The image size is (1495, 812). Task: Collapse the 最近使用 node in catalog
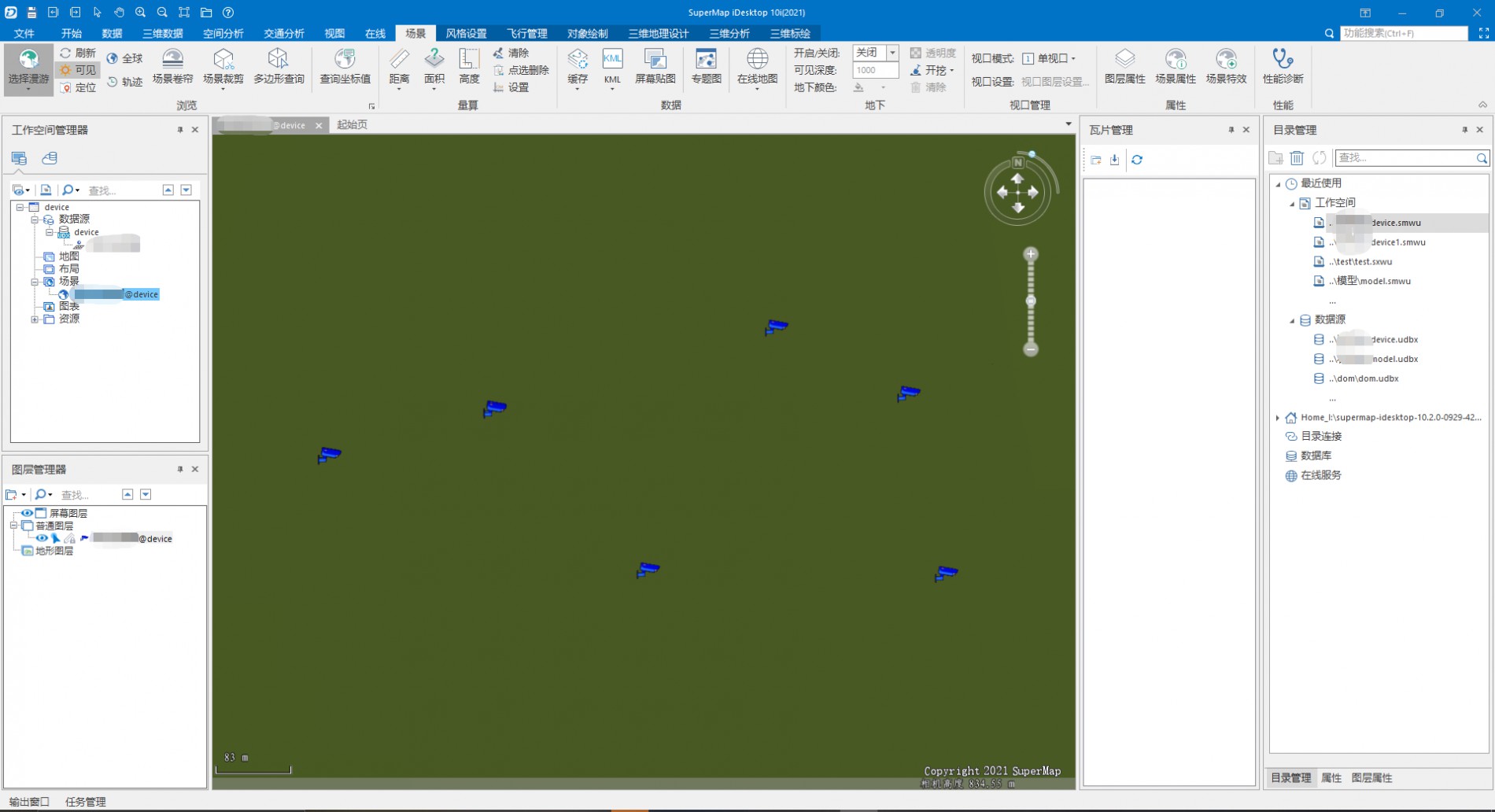tap(1278, 184)
